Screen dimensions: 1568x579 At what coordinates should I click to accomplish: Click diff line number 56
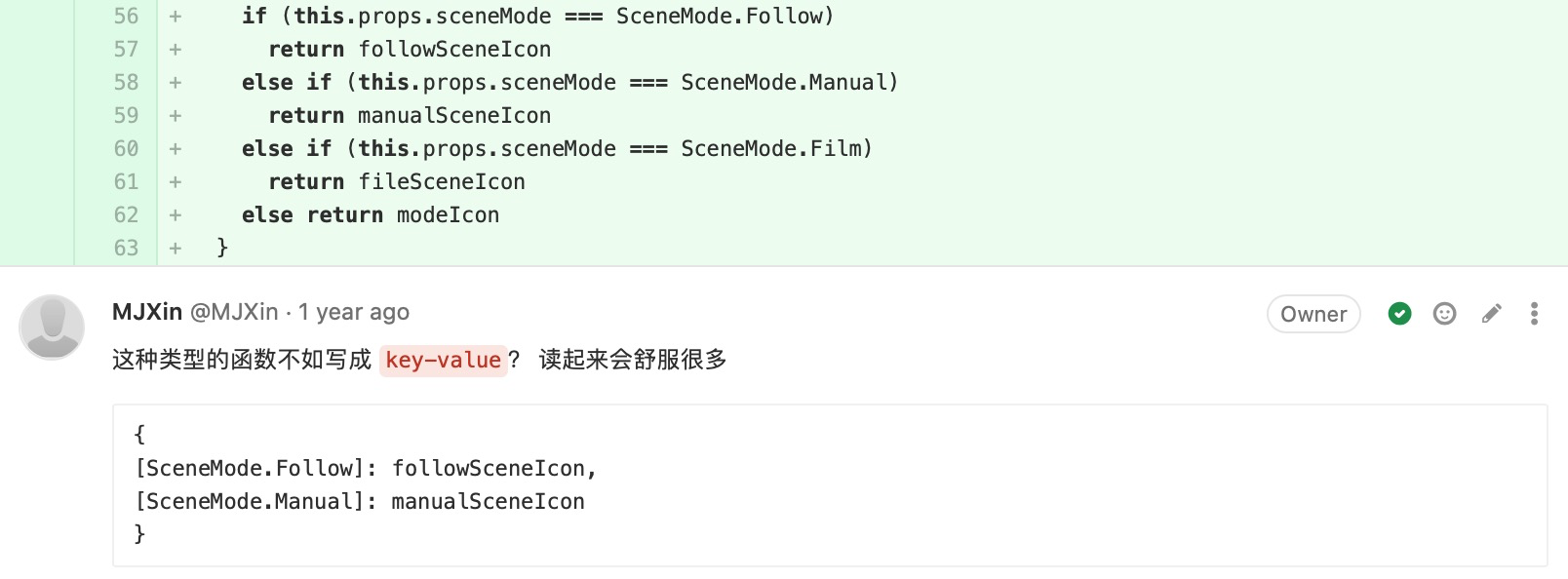click(x=126, y=17)
